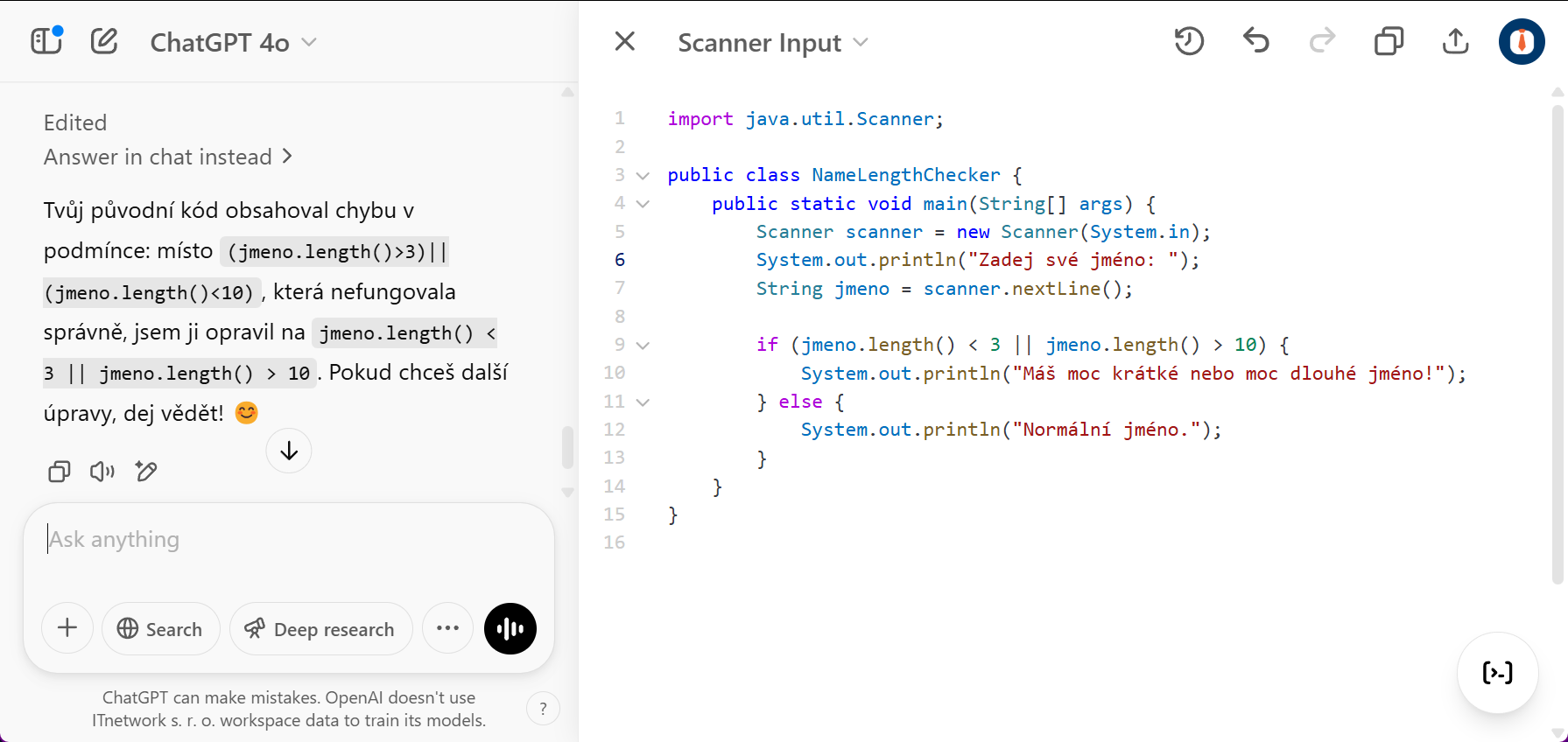This screenshot has height=742, width=1568.
Task: Undo the last canvas edit
Action: [1255, 41]
